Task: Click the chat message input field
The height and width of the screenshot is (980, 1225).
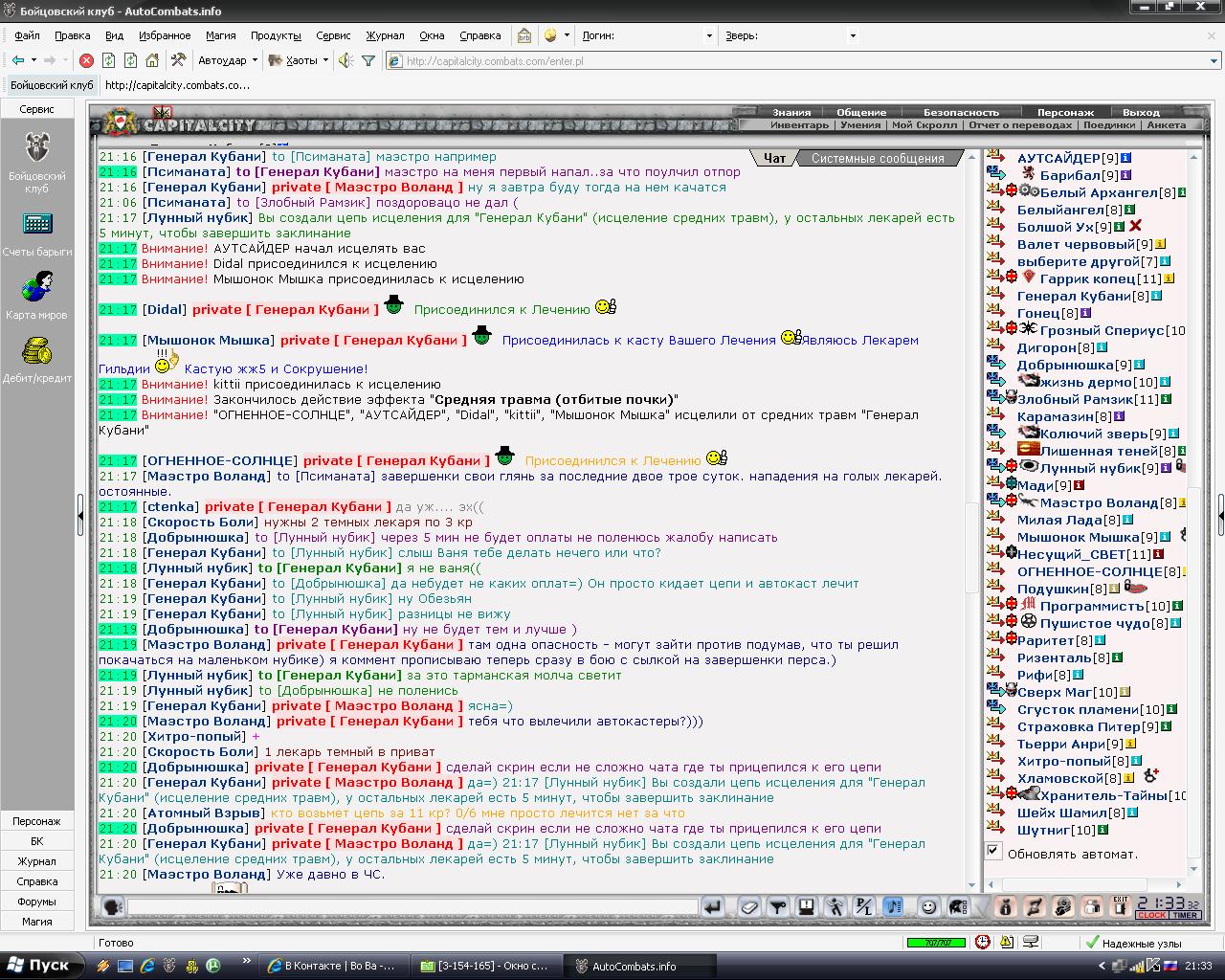Action: pyautogui.click(x=412, y=906)
